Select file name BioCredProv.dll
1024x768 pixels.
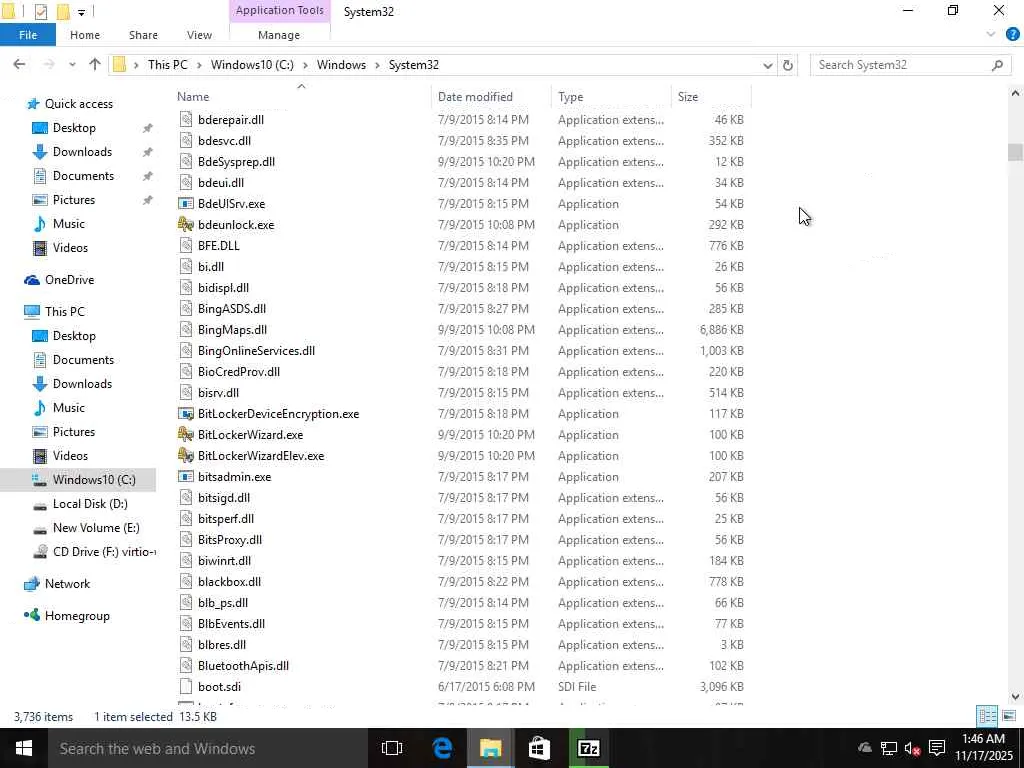click(x=238, y=372)
